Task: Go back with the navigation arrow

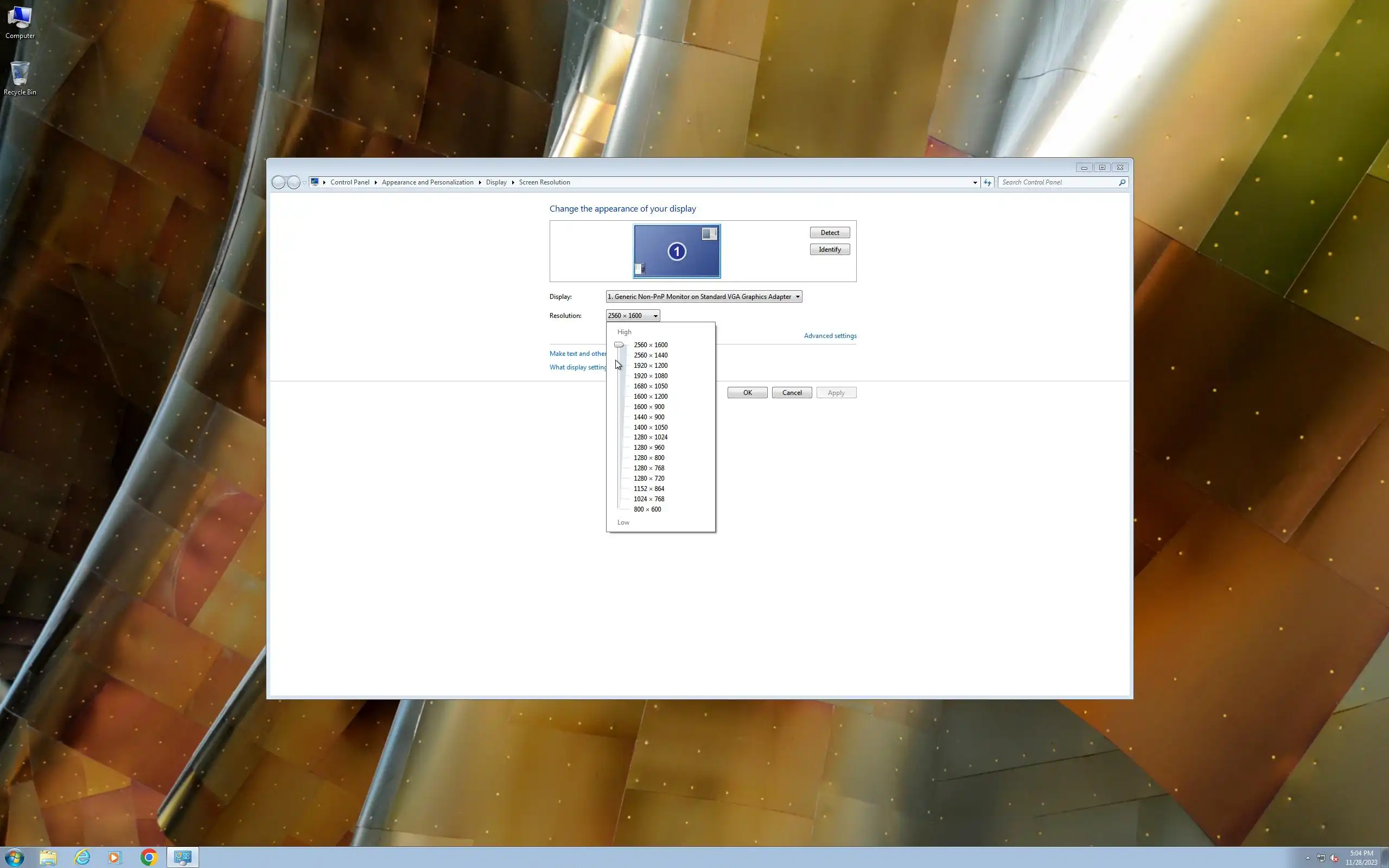Action: 278,182
